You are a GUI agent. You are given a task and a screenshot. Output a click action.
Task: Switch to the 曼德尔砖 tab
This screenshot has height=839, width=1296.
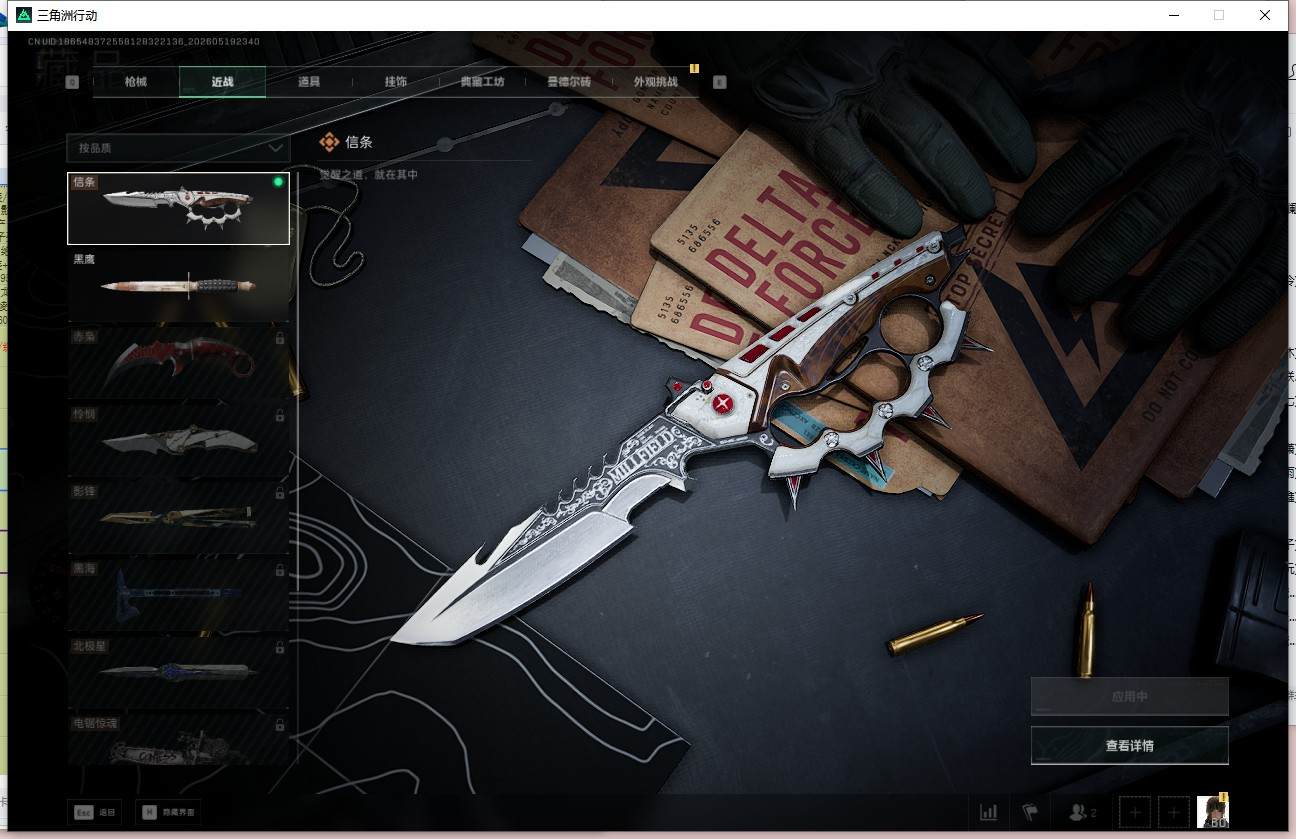pyautogui.click(x=569, y=82)
